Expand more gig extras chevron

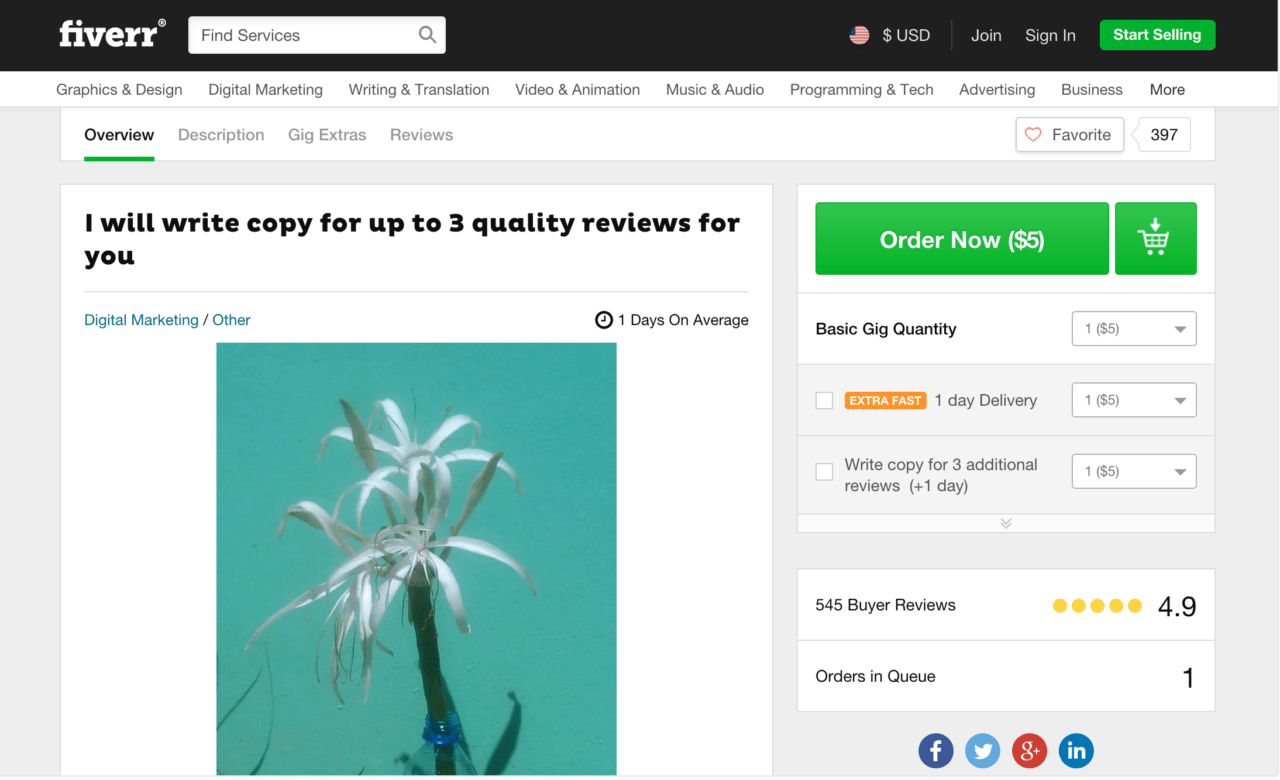coord(1006,523)
